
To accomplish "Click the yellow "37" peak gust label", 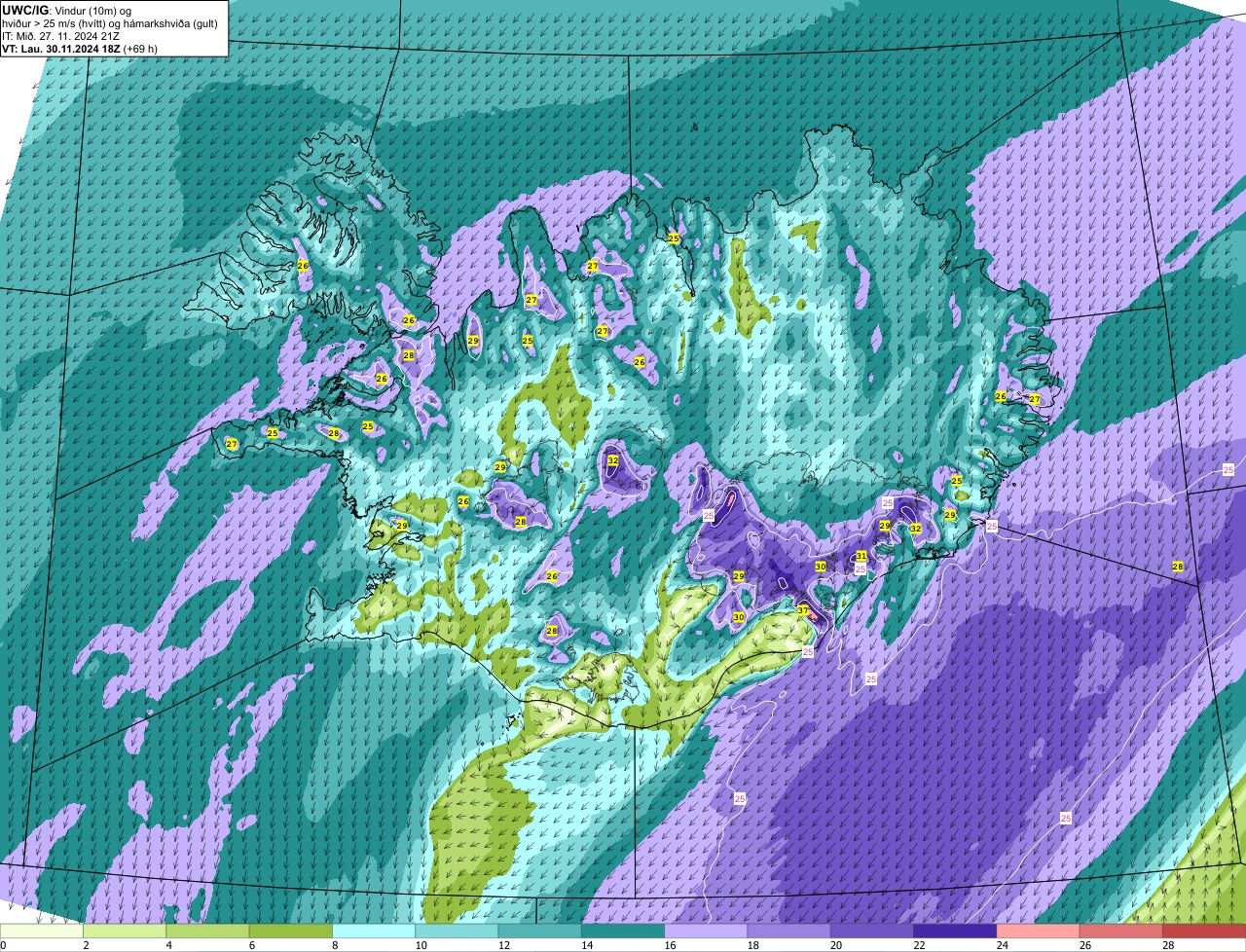I will (x=803, y=610).
